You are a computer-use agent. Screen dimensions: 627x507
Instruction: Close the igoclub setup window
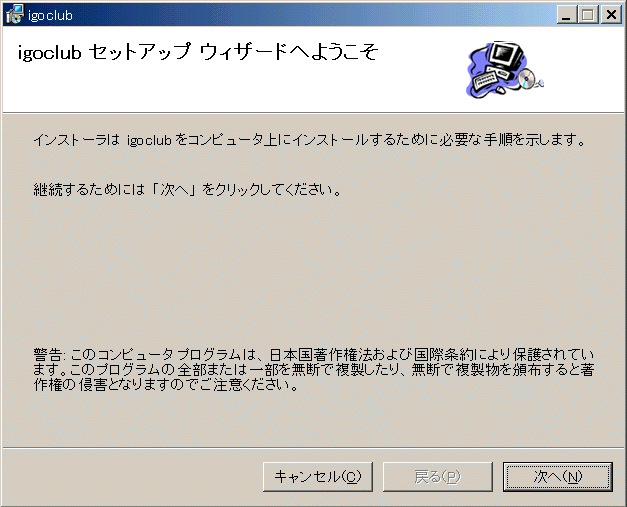(611, 15)
